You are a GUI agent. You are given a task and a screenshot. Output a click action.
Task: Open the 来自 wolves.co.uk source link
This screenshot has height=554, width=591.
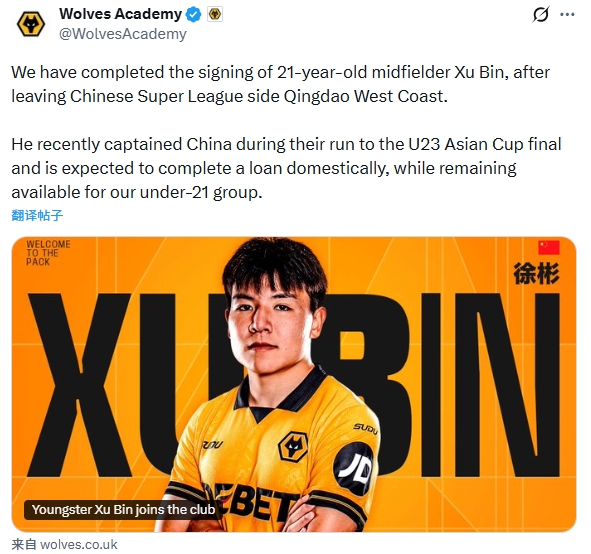(64, 545)
